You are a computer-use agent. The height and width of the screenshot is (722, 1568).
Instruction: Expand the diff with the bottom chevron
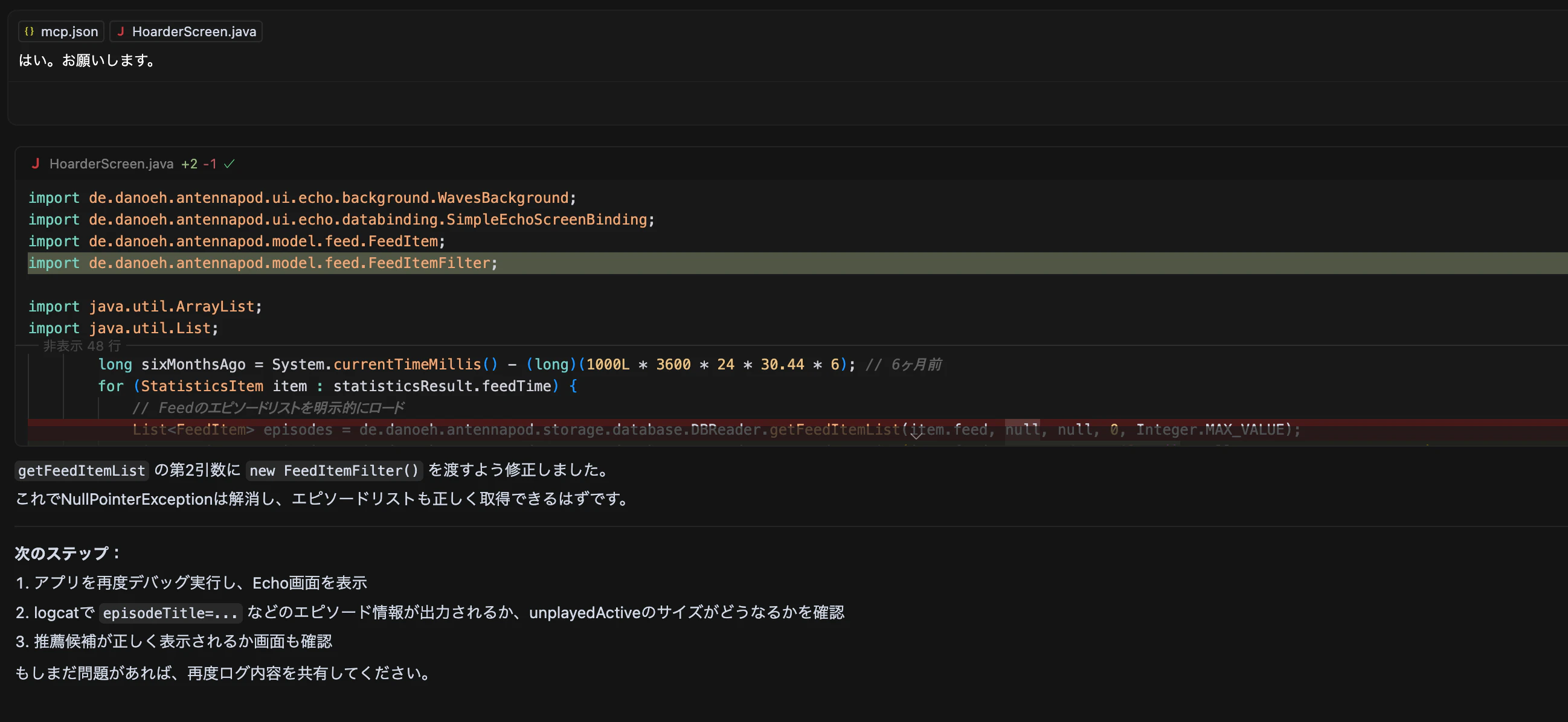916,435
